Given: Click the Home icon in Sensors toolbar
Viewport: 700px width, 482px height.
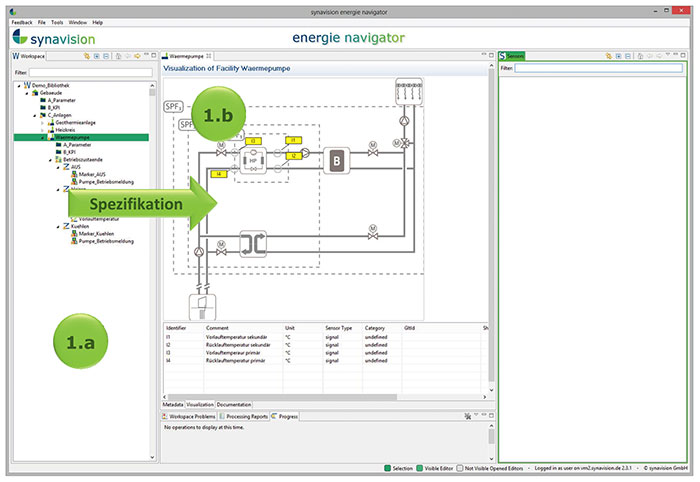Looking at the screenshot, I should (x=640, y=56).
